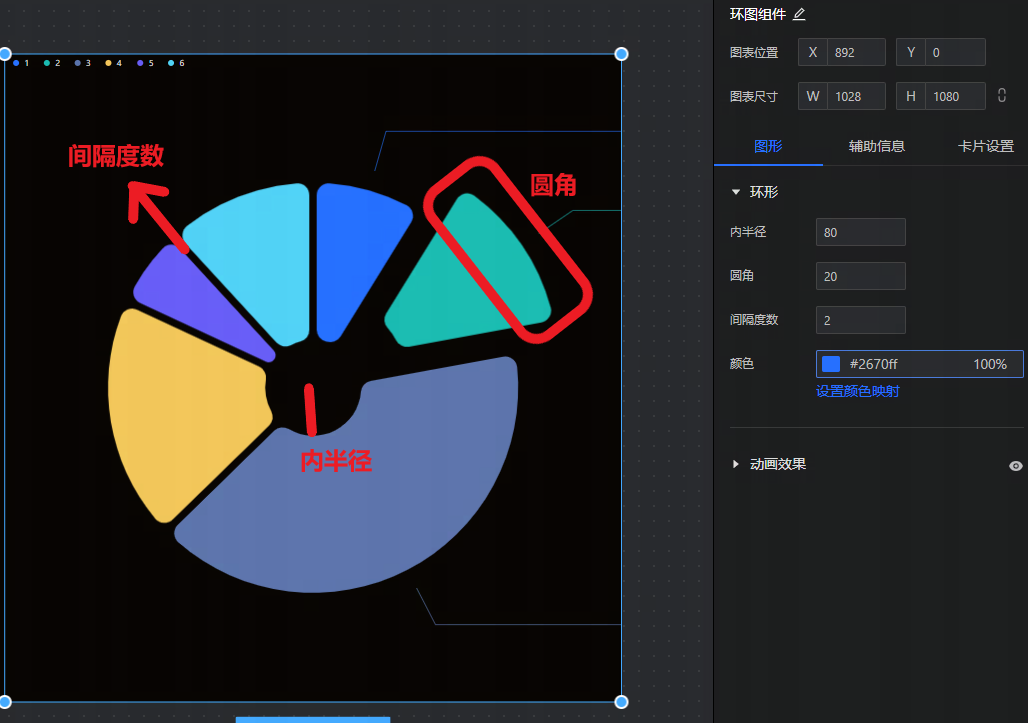Toggle legend item 3 in the chart
1028x723 pixels.
click(x=83, y=63)
